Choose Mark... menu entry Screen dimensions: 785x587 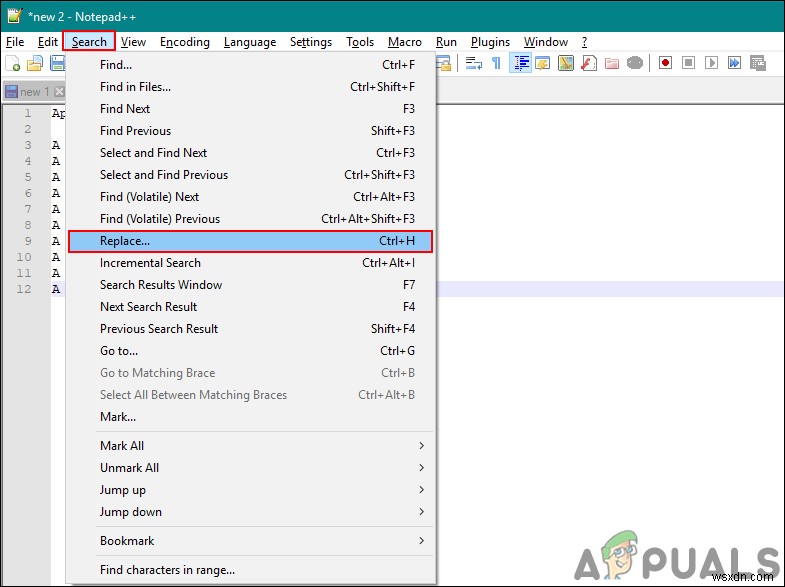coord(250,417)
